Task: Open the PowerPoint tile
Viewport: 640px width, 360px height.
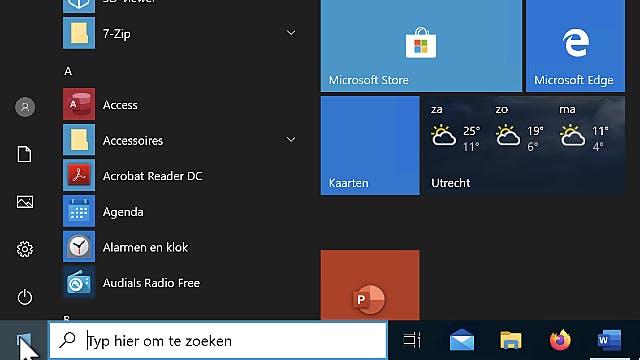Action: pos(370,285)
